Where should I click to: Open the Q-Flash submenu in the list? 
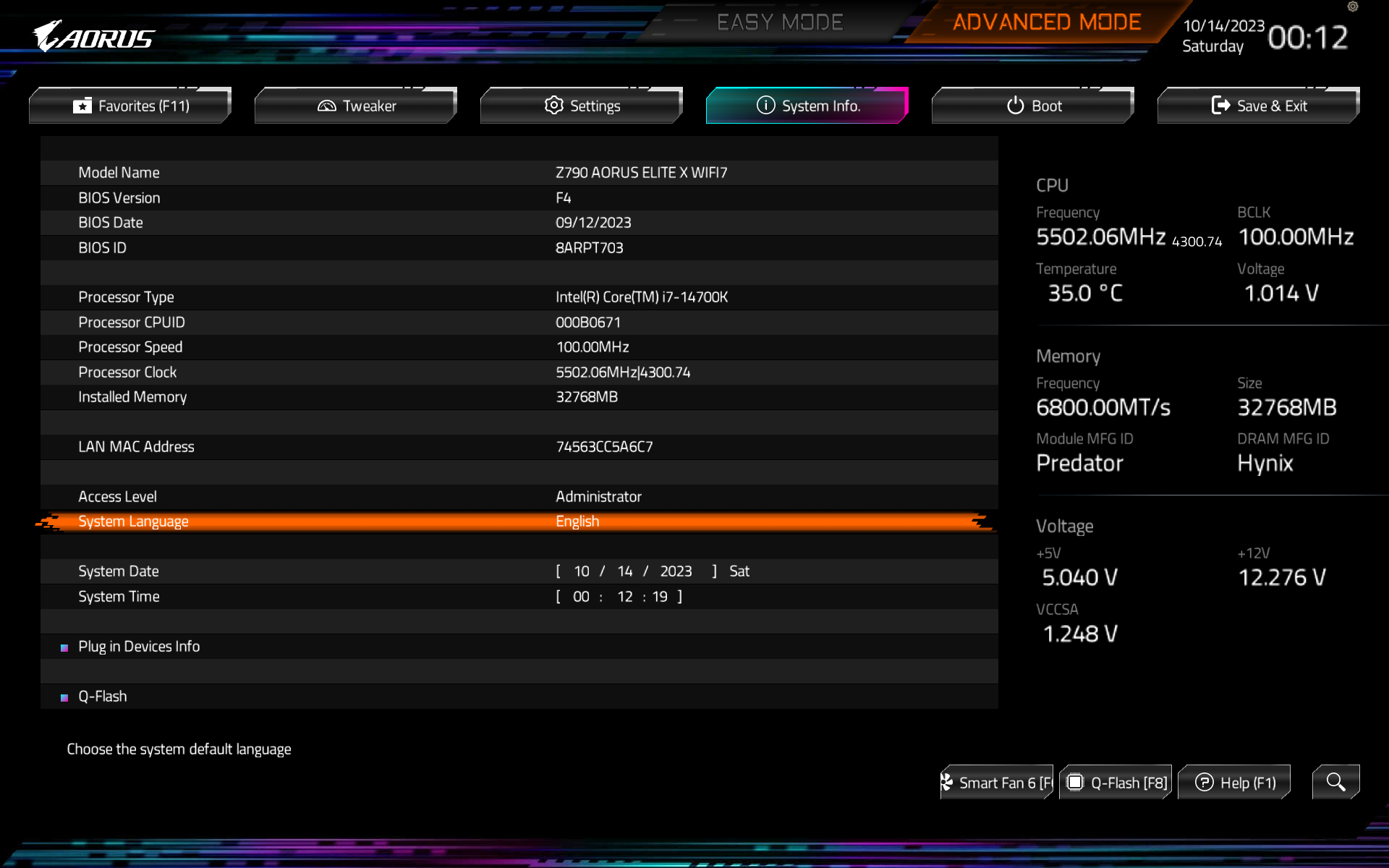103,697
